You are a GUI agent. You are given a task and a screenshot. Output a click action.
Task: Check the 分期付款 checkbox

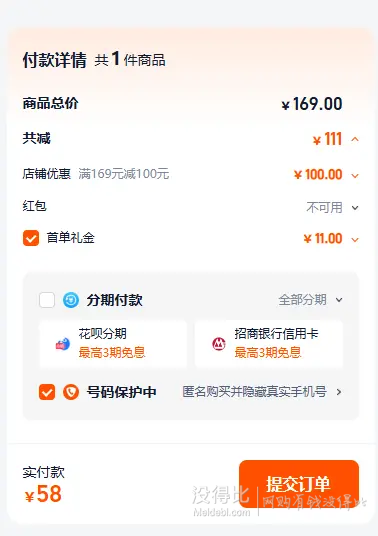(47, 300)
